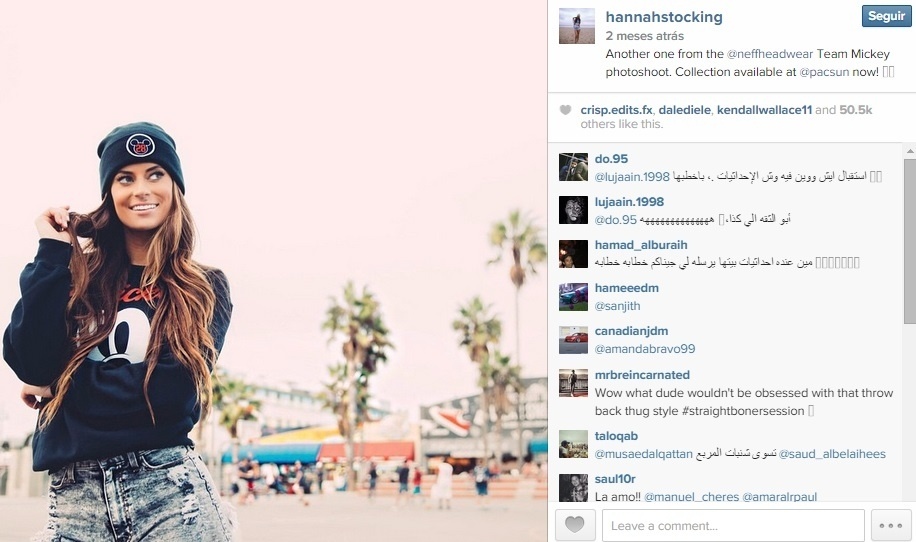Open the @amandabravo99 mention

(x=645, y=349)
